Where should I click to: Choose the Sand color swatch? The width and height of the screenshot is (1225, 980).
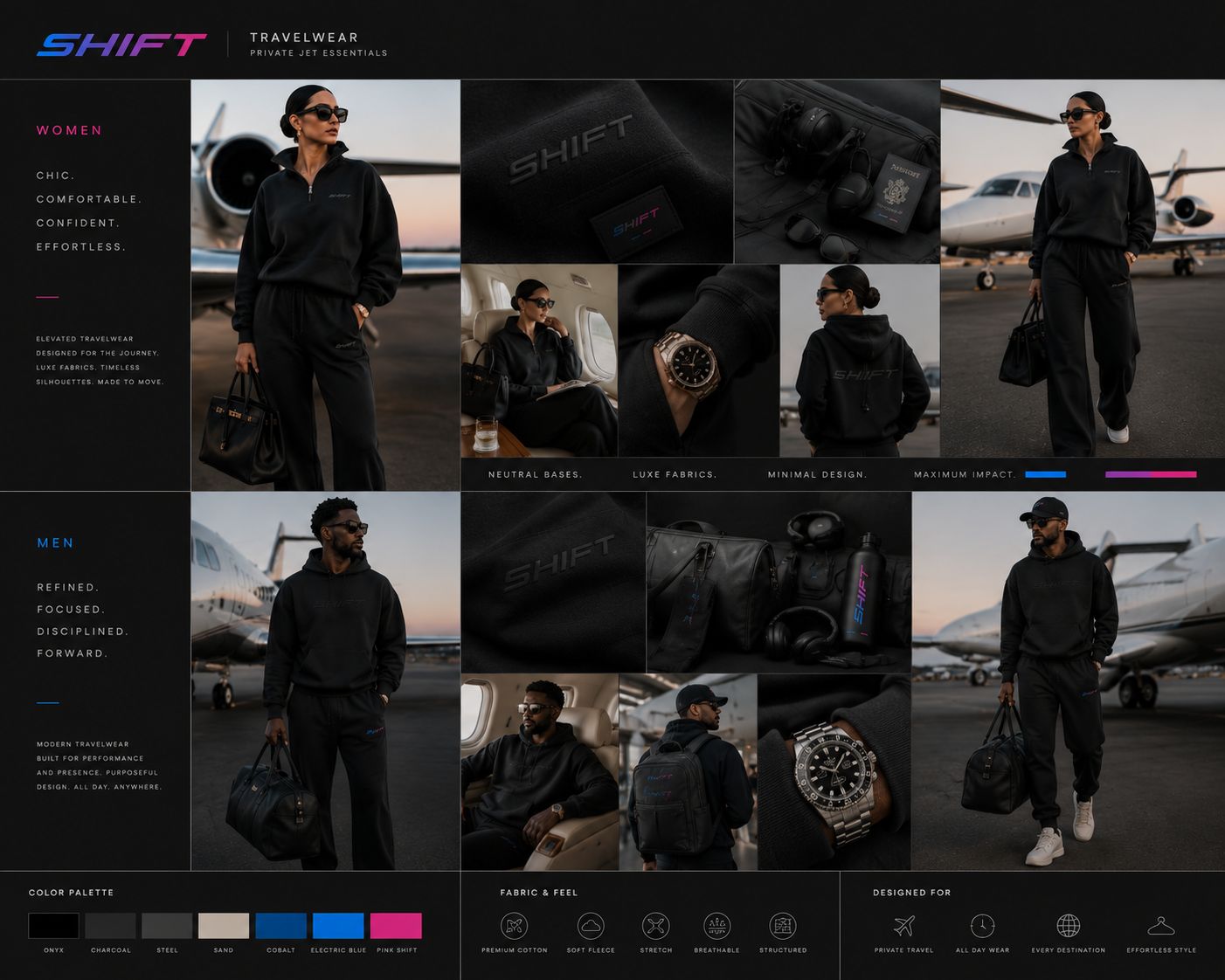pyautogui.click(x=224, y=926)
